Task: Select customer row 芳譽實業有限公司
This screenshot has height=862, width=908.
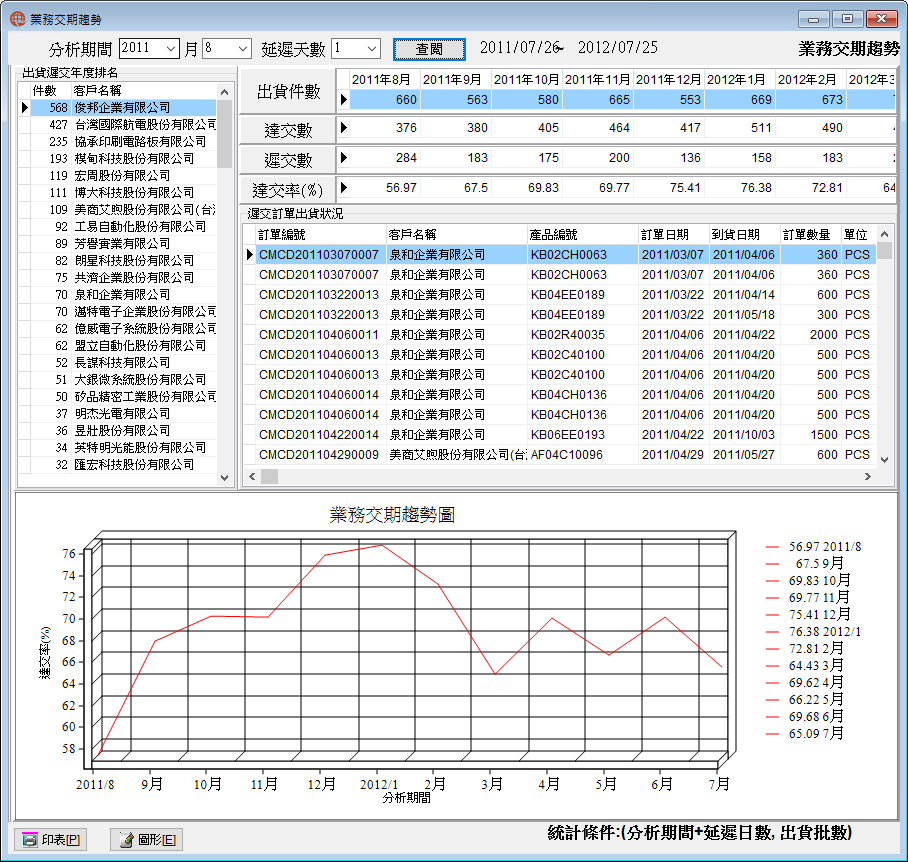Action: 123,244
